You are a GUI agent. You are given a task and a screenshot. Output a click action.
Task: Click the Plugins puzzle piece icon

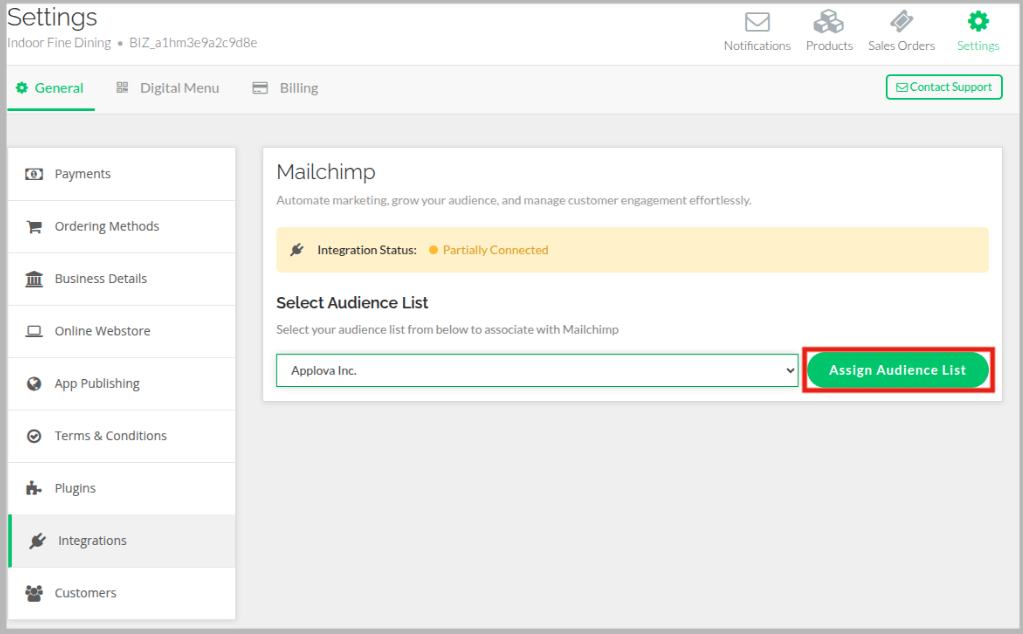[x=34, y=489]
